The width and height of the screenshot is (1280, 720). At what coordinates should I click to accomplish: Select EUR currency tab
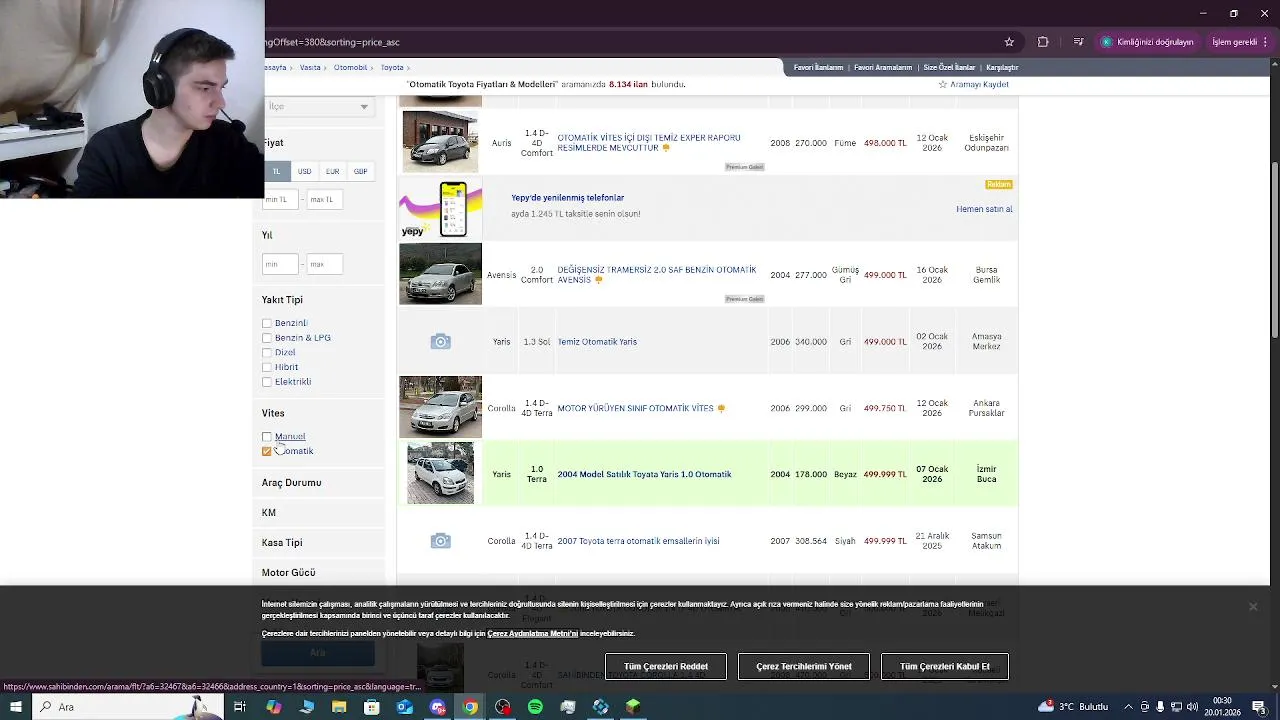point(332,171)
